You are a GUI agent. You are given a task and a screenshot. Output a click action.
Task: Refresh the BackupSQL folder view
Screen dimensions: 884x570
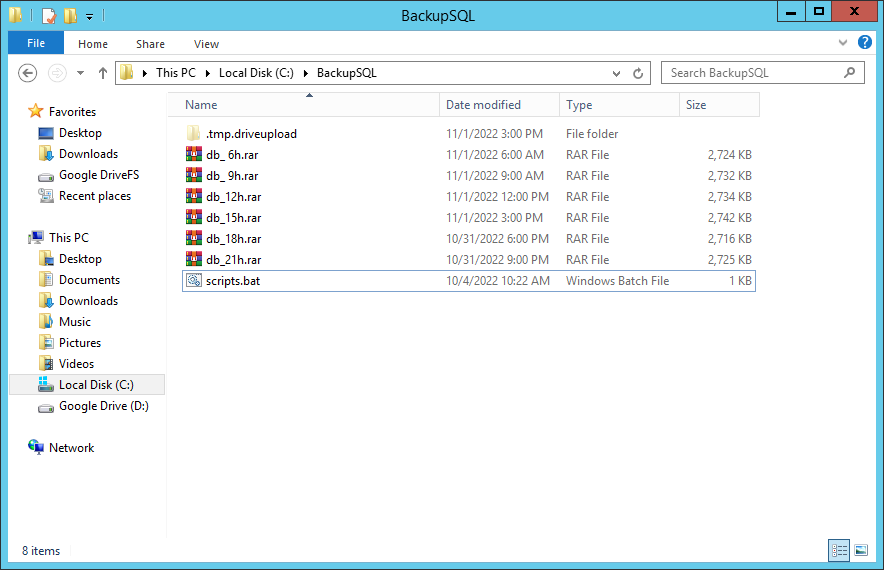point(640,73)
